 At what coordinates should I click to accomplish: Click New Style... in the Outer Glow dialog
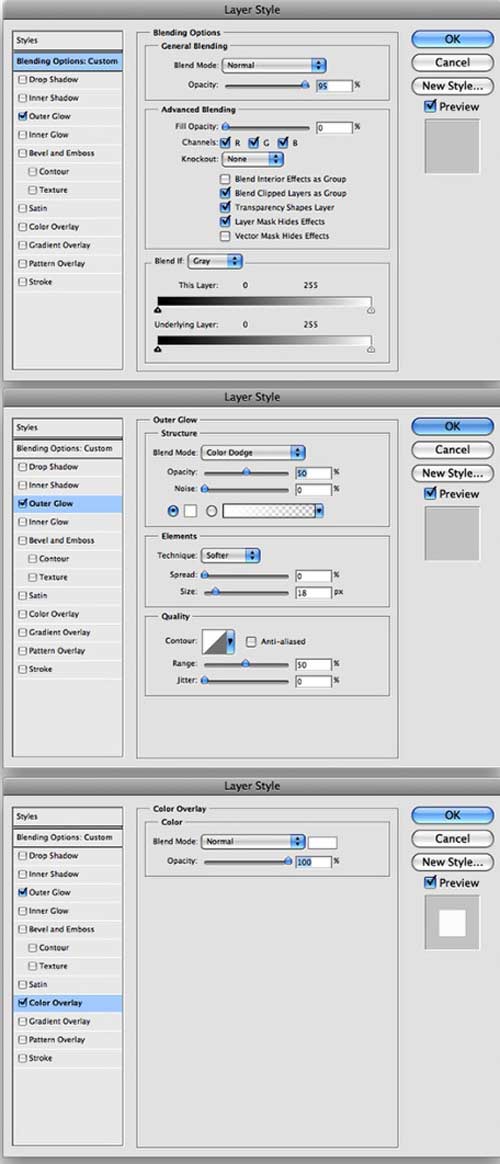(453, 473)
